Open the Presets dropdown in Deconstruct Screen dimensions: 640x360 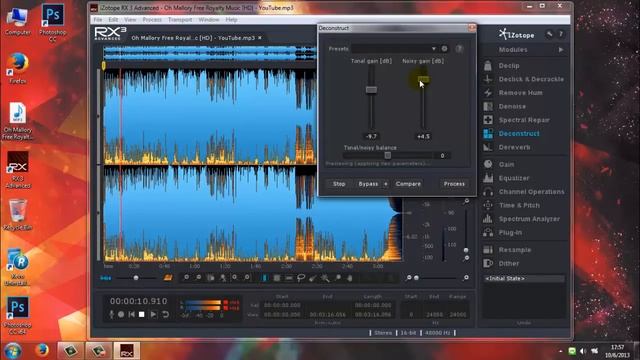(394, 49)
